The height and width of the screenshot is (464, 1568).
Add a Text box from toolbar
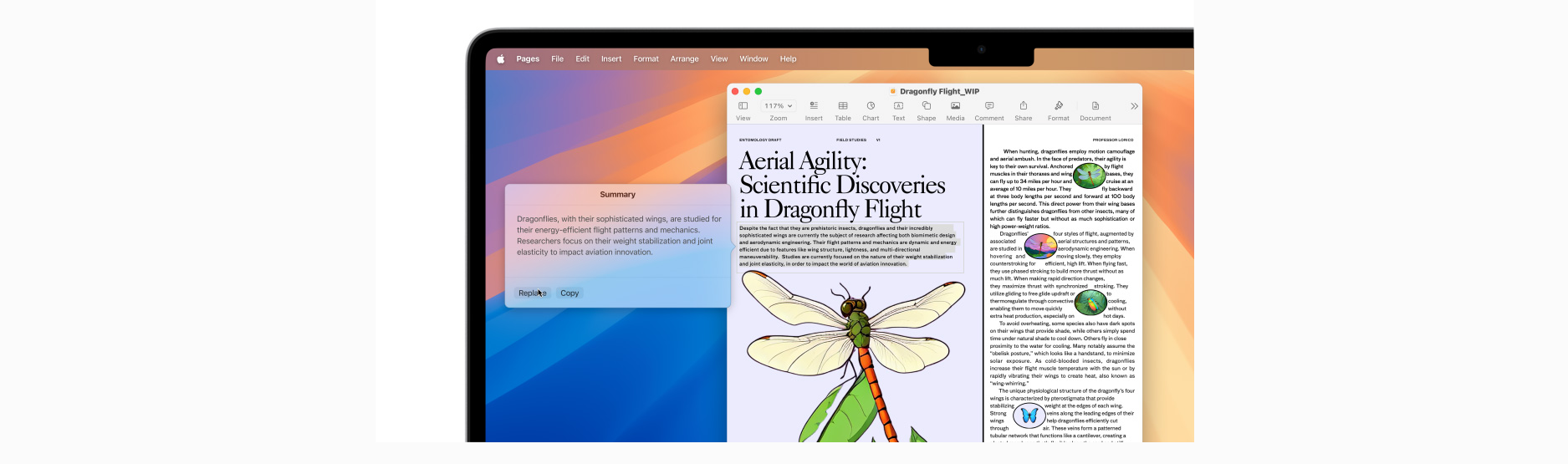coord(898,106)
